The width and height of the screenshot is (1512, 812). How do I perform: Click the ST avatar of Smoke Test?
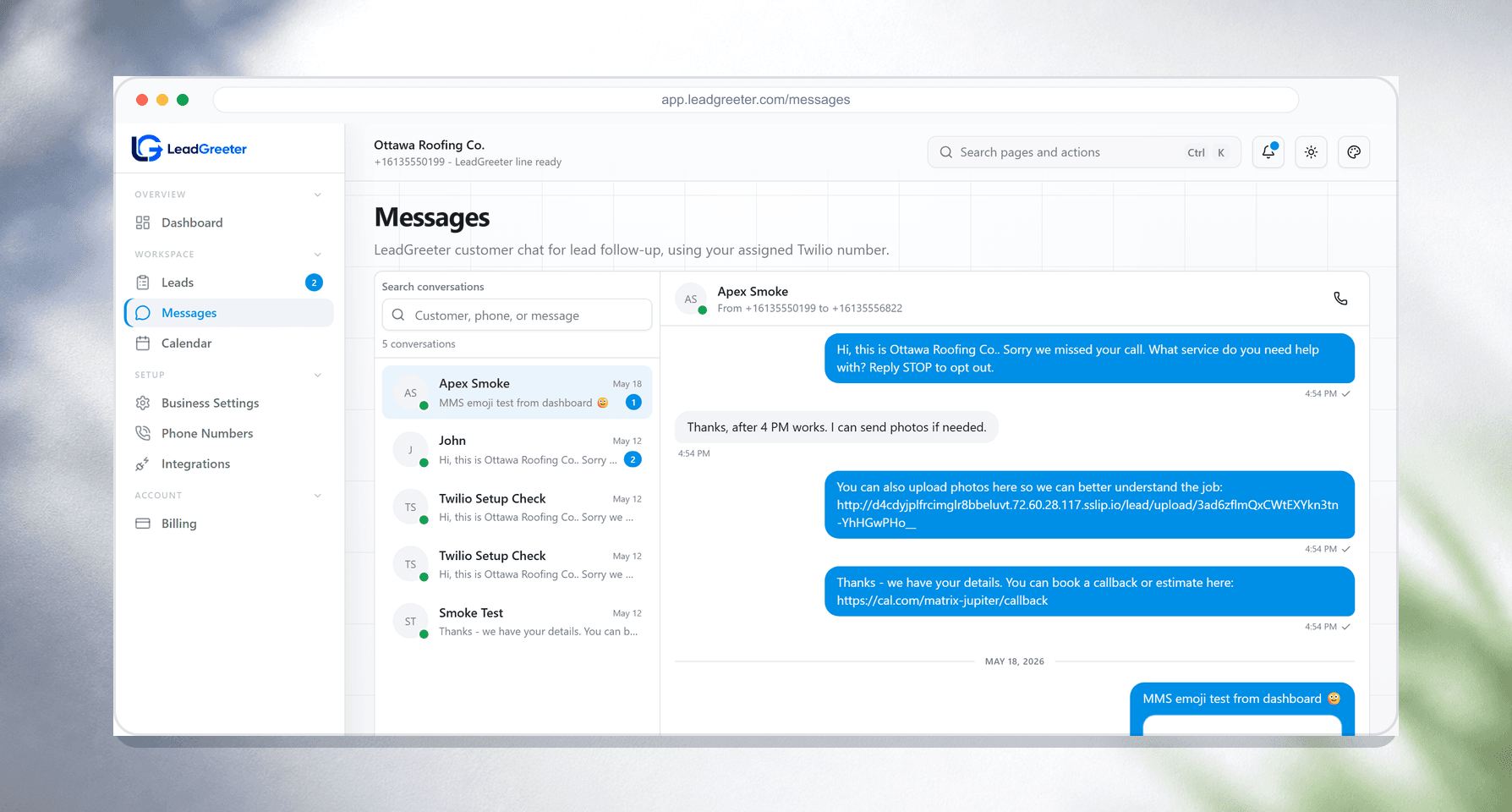[x=410, y=622]
